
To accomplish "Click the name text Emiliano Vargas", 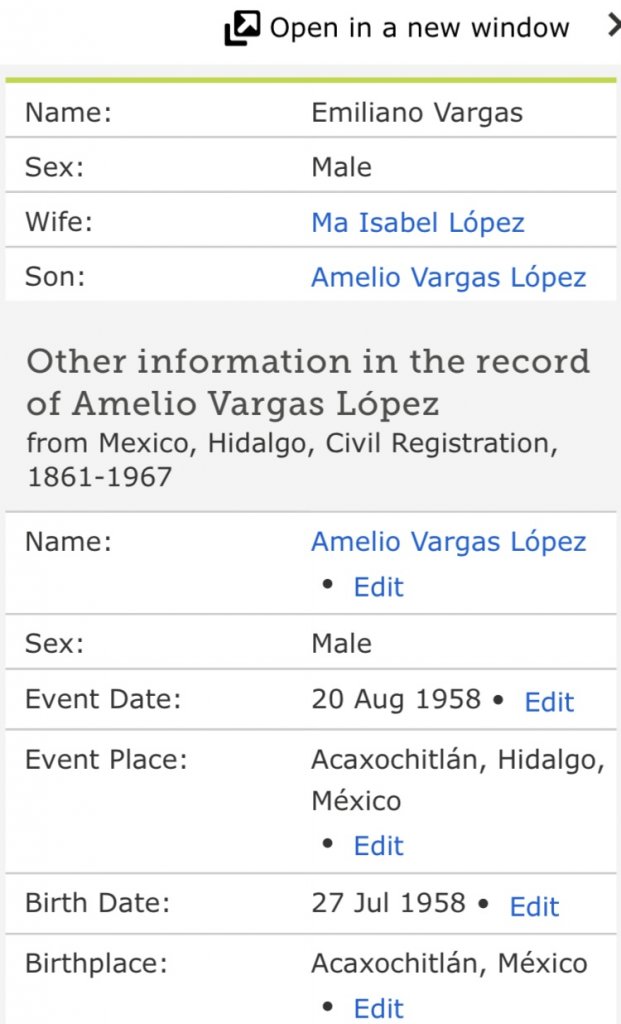I will coord(416,112).
